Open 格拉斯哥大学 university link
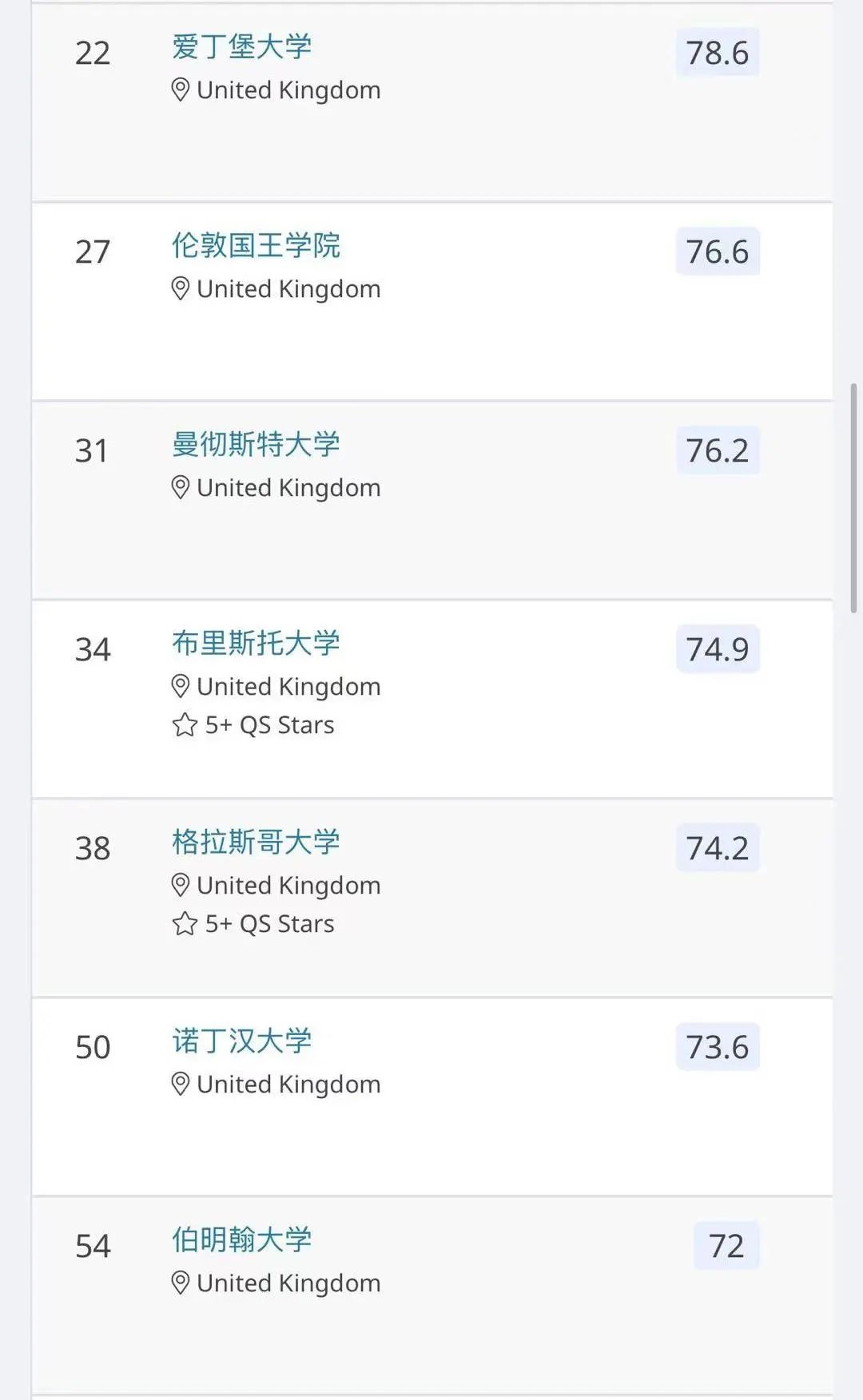The height and width of the screenshot is (1400, 863). [x=256, y=843]
